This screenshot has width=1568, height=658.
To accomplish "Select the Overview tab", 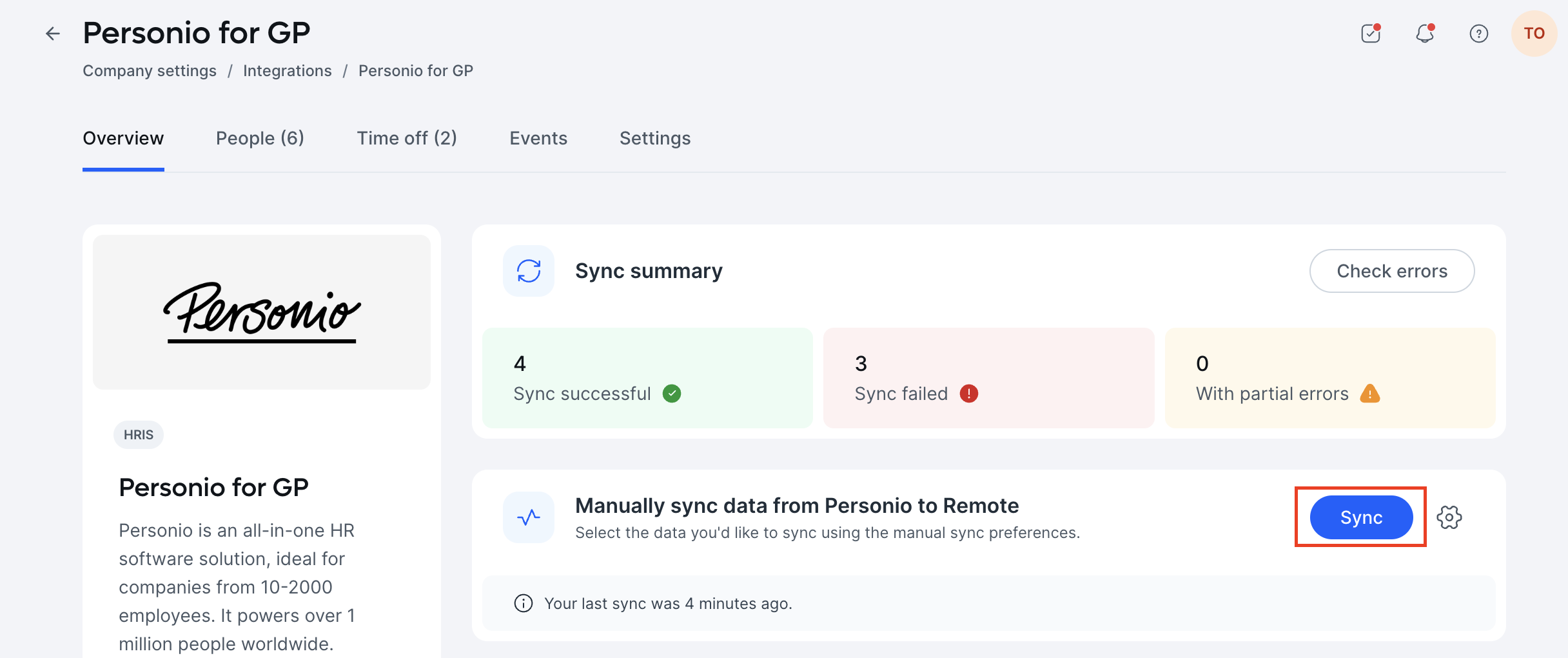I will [123, 138].
